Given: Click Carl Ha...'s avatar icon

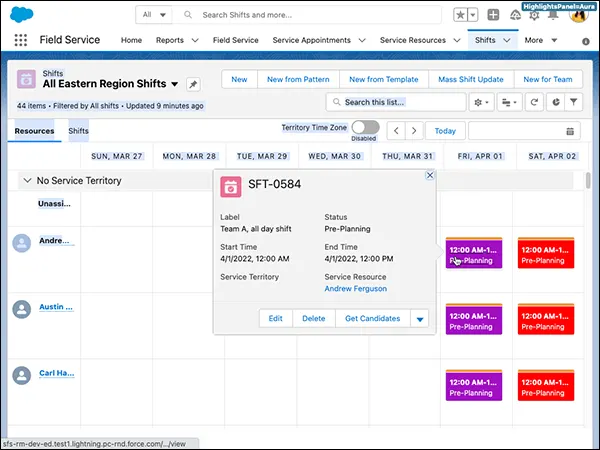Looking at the screenshot, I should point(22,375).
